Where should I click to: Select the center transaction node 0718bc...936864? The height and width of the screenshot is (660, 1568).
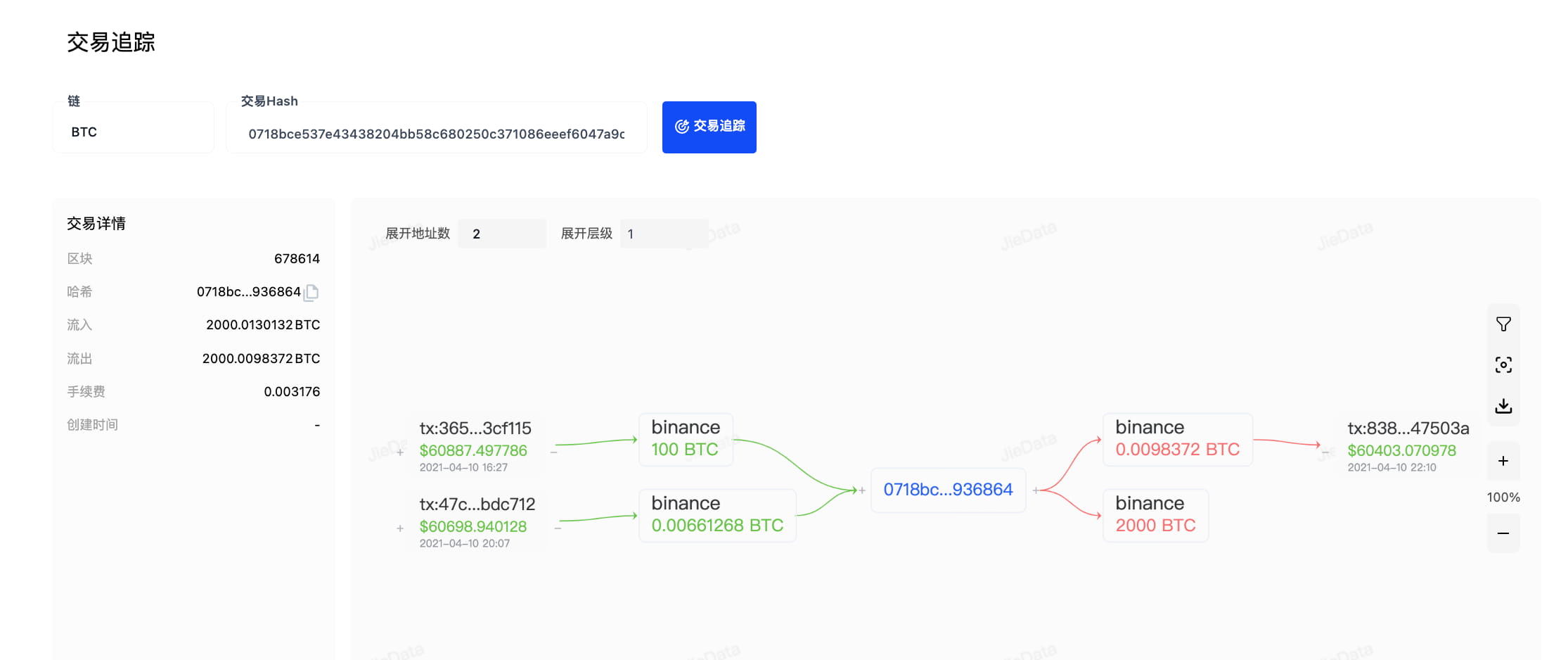pos(948,490)
